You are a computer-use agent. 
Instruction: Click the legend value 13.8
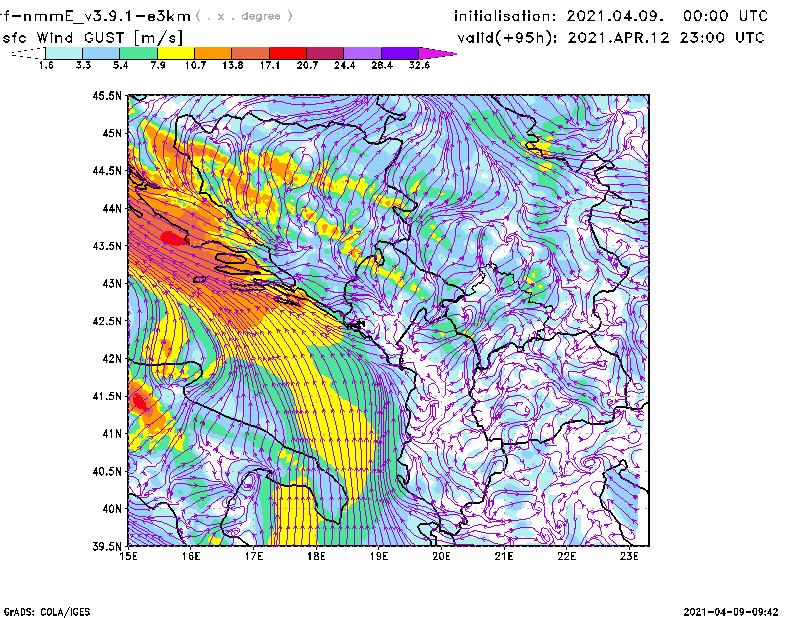pyautogui.click(x=233, y=65)
